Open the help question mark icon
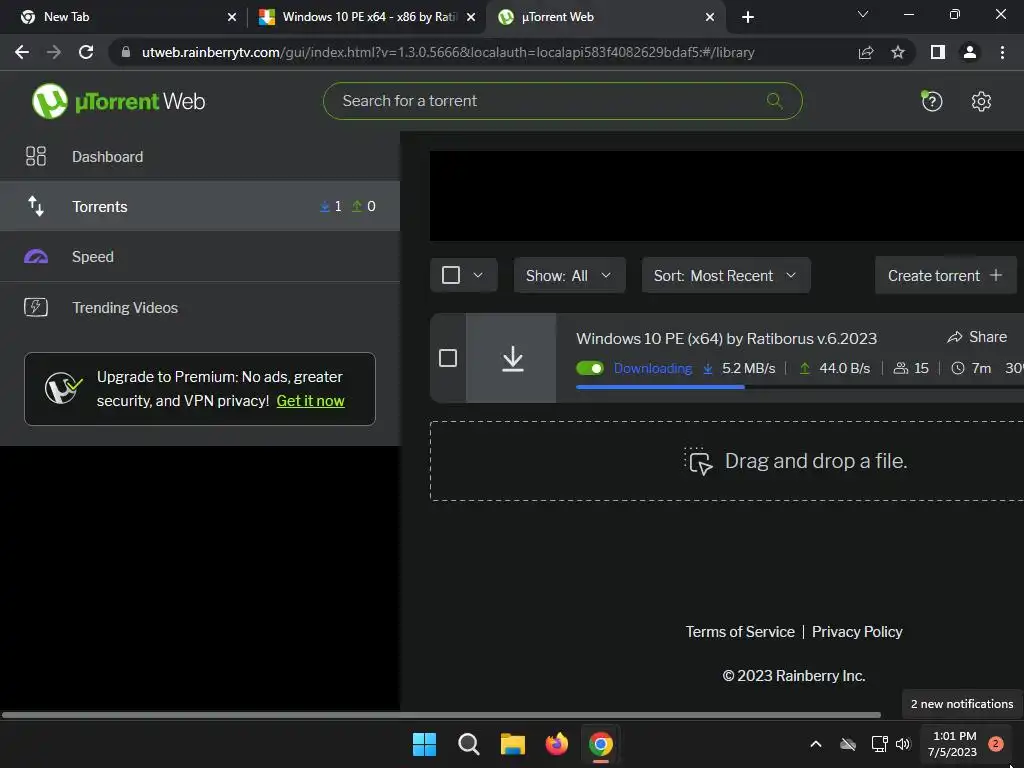This screenshot has height=768, width=1024. coord(931,101)
